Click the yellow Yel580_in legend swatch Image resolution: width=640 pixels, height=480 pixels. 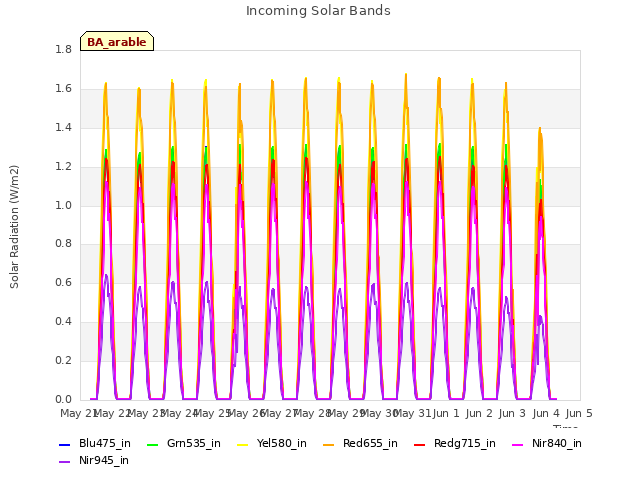click(x=242, y=444)
